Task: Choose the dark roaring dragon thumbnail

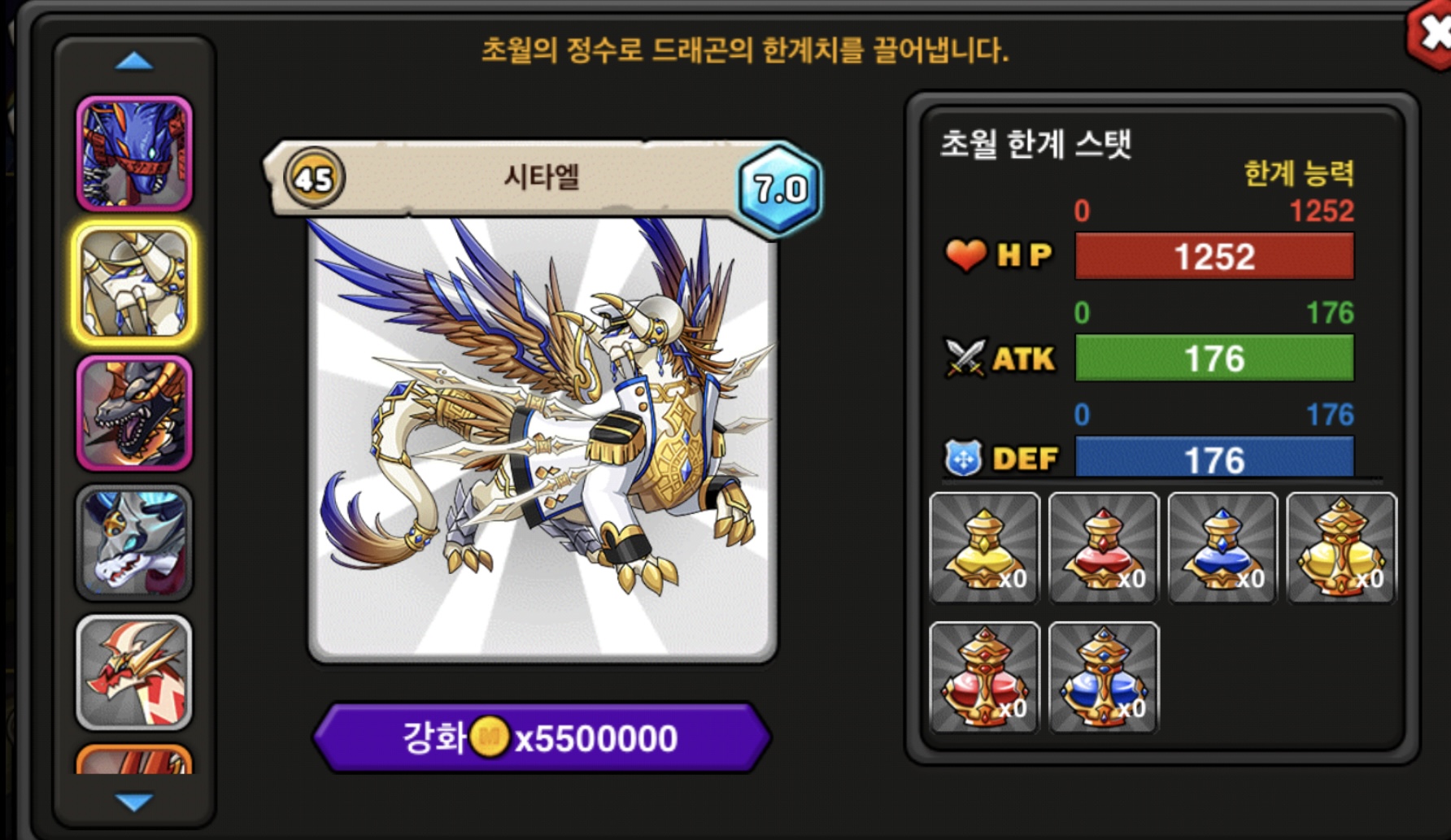Action: 134,413
